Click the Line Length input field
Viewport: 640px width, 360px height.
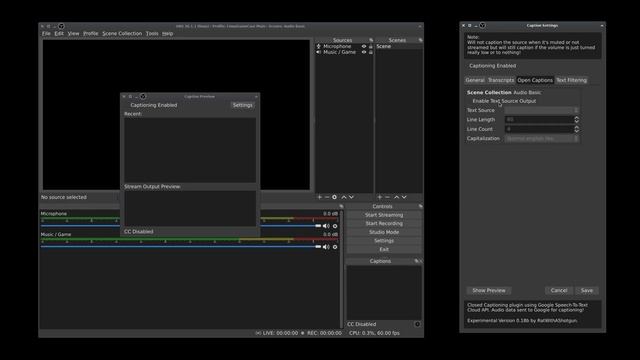539,120
